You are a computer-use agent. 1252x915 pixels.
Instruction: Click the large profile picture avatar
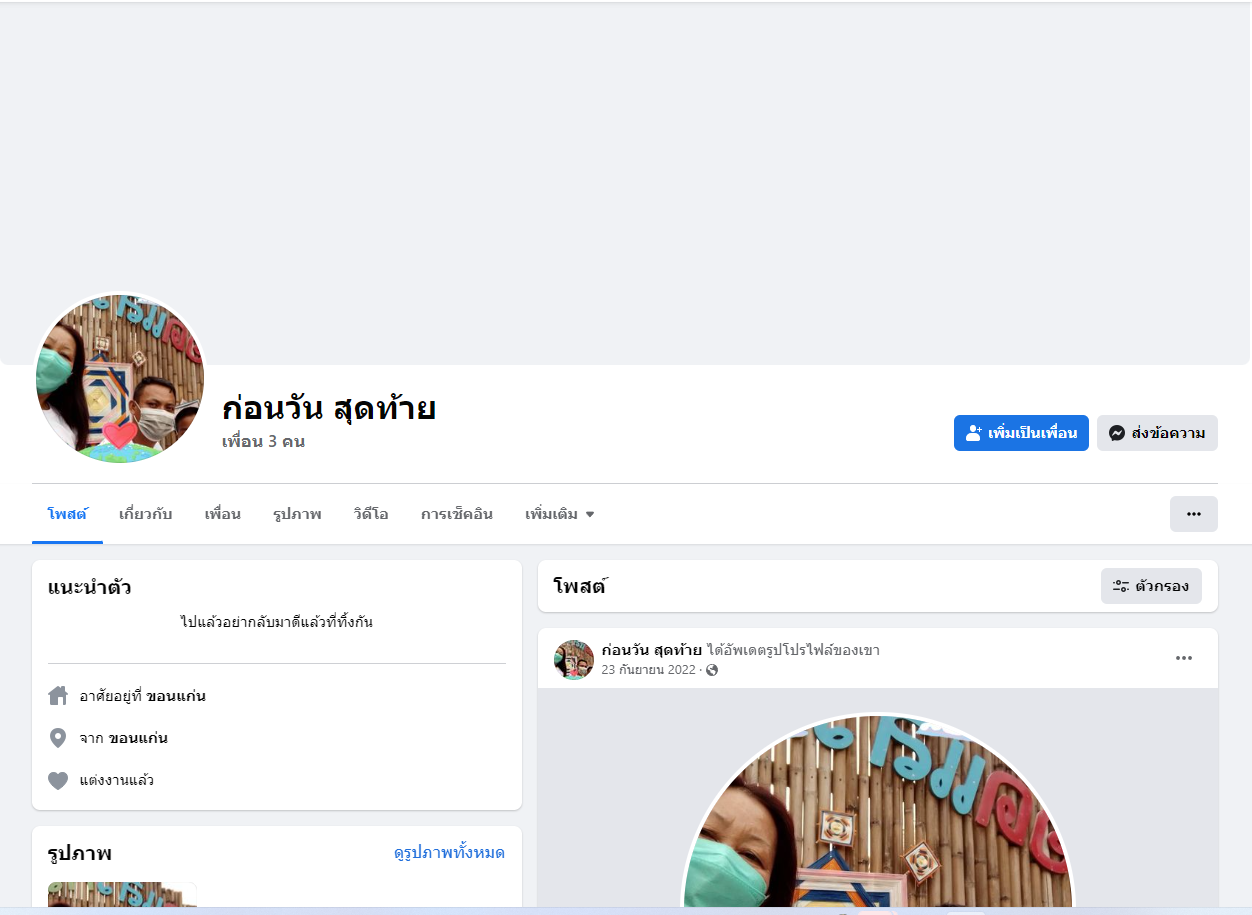pyautogui.click(x=120, y=377)
